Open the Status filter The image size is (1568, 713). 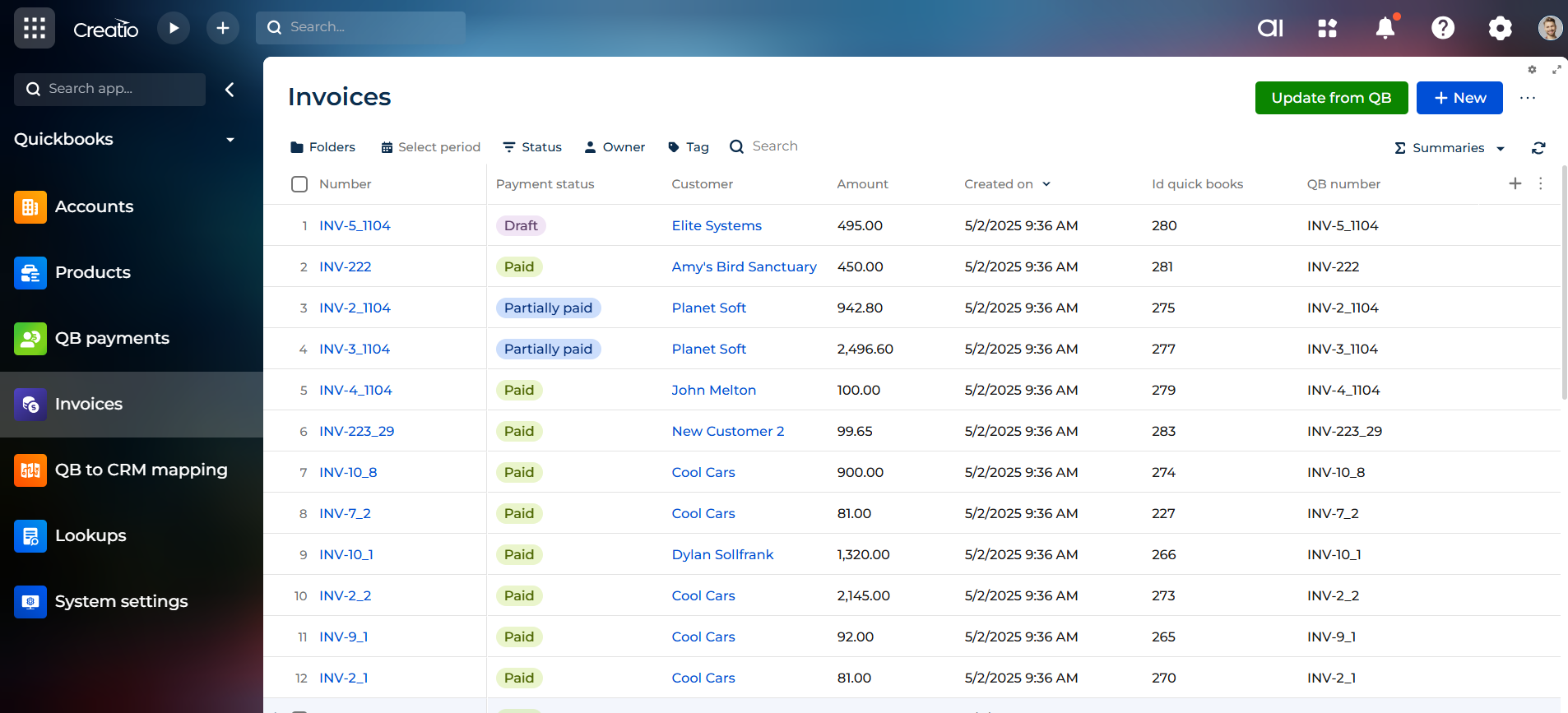click(532, 147)
